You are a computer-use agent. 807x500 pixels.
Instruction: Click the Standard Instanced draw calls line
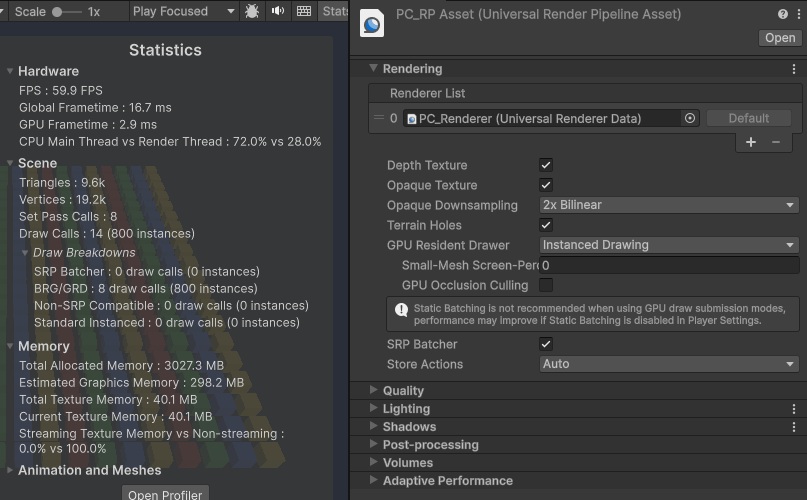coord(167,322)
